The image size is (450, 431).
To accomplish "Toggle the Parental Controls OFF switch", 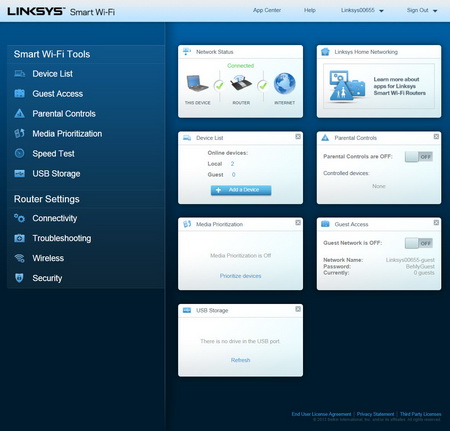I will point(419,157).
